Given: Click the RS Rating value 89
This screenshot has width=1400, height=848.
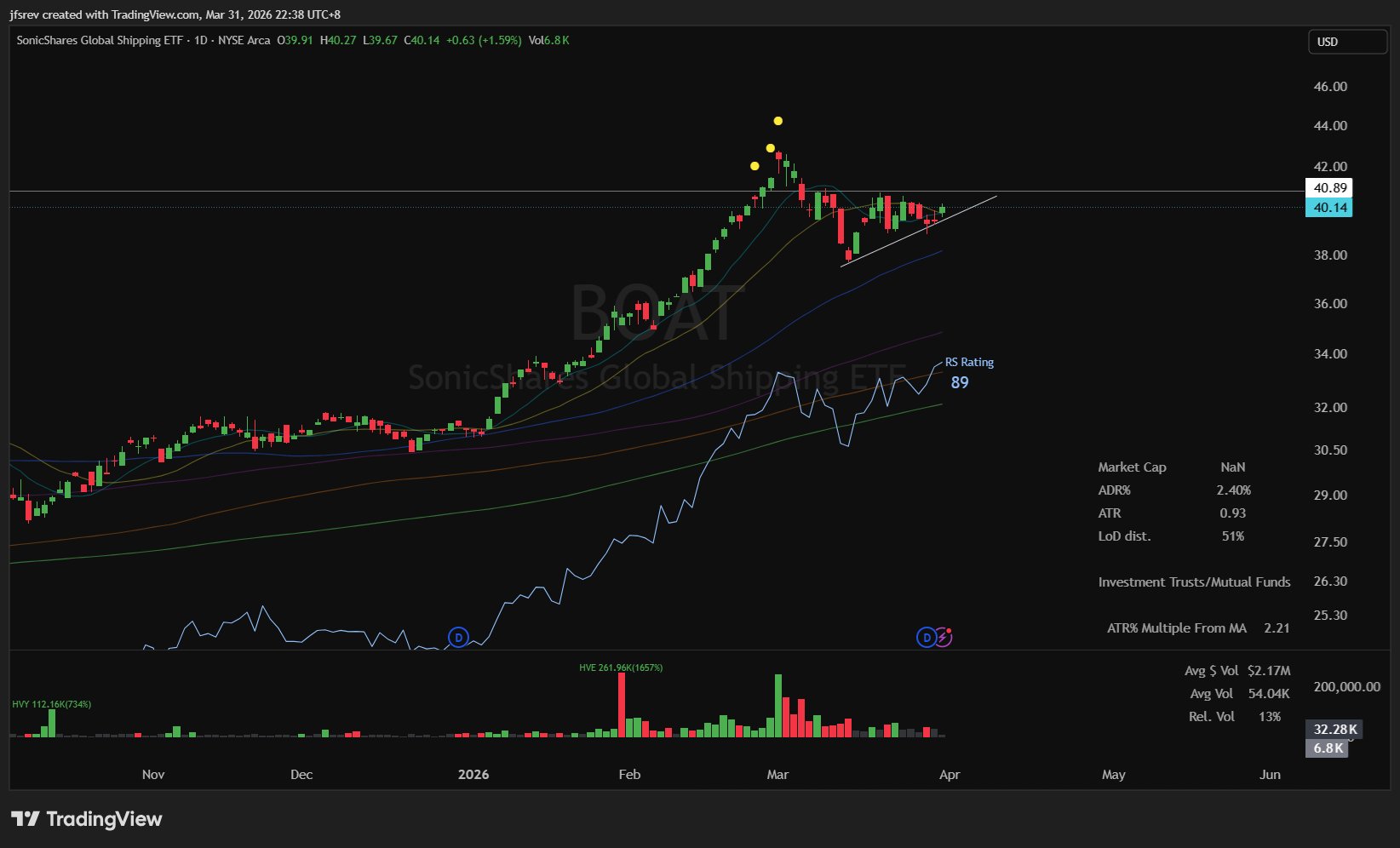Looking at the screenshot, I should point(960,382).
